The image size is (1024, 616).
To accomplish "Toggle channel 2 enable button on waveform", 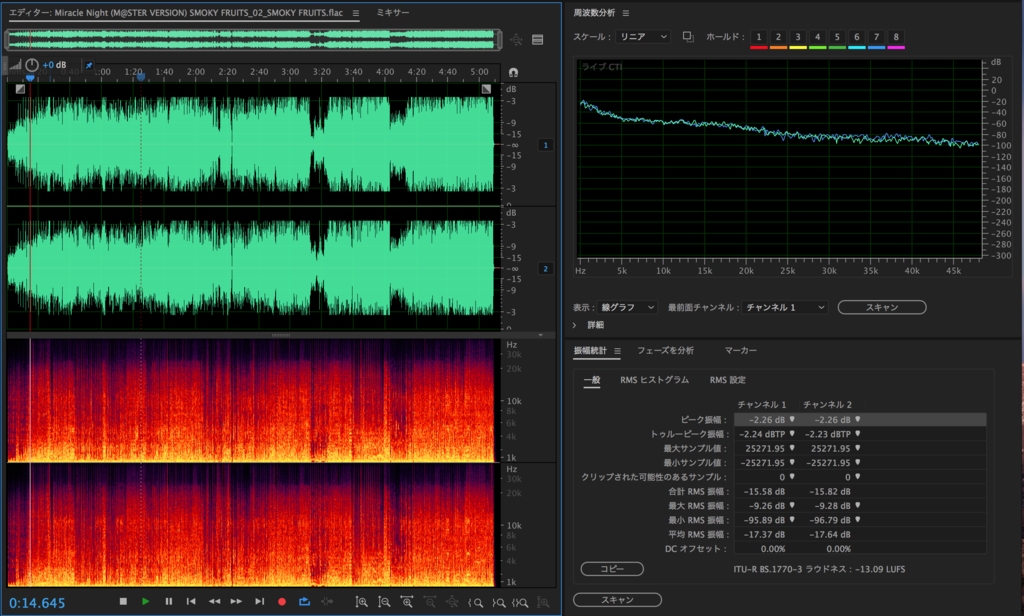I will coord(545,268).
